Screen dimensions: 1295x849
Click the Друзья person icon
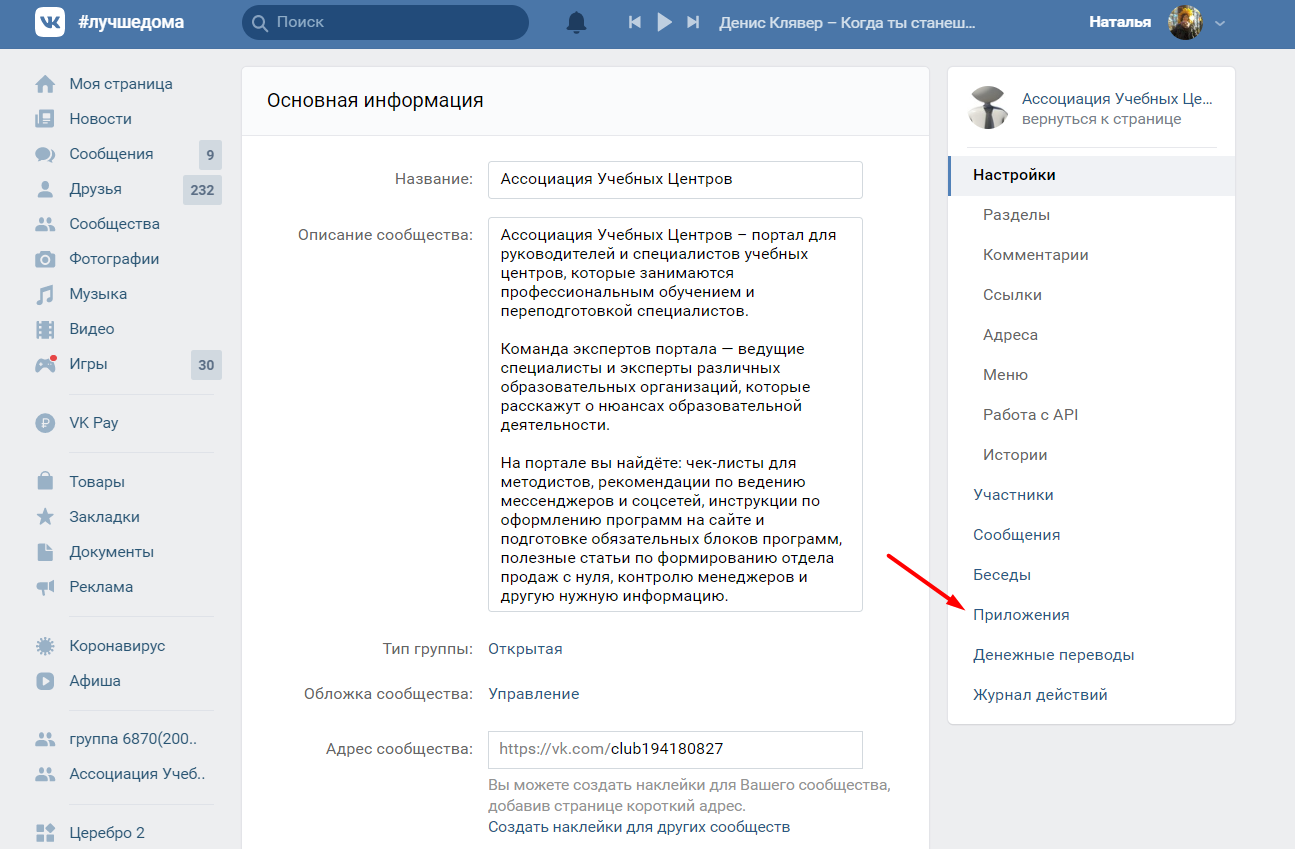pos(45,189)
